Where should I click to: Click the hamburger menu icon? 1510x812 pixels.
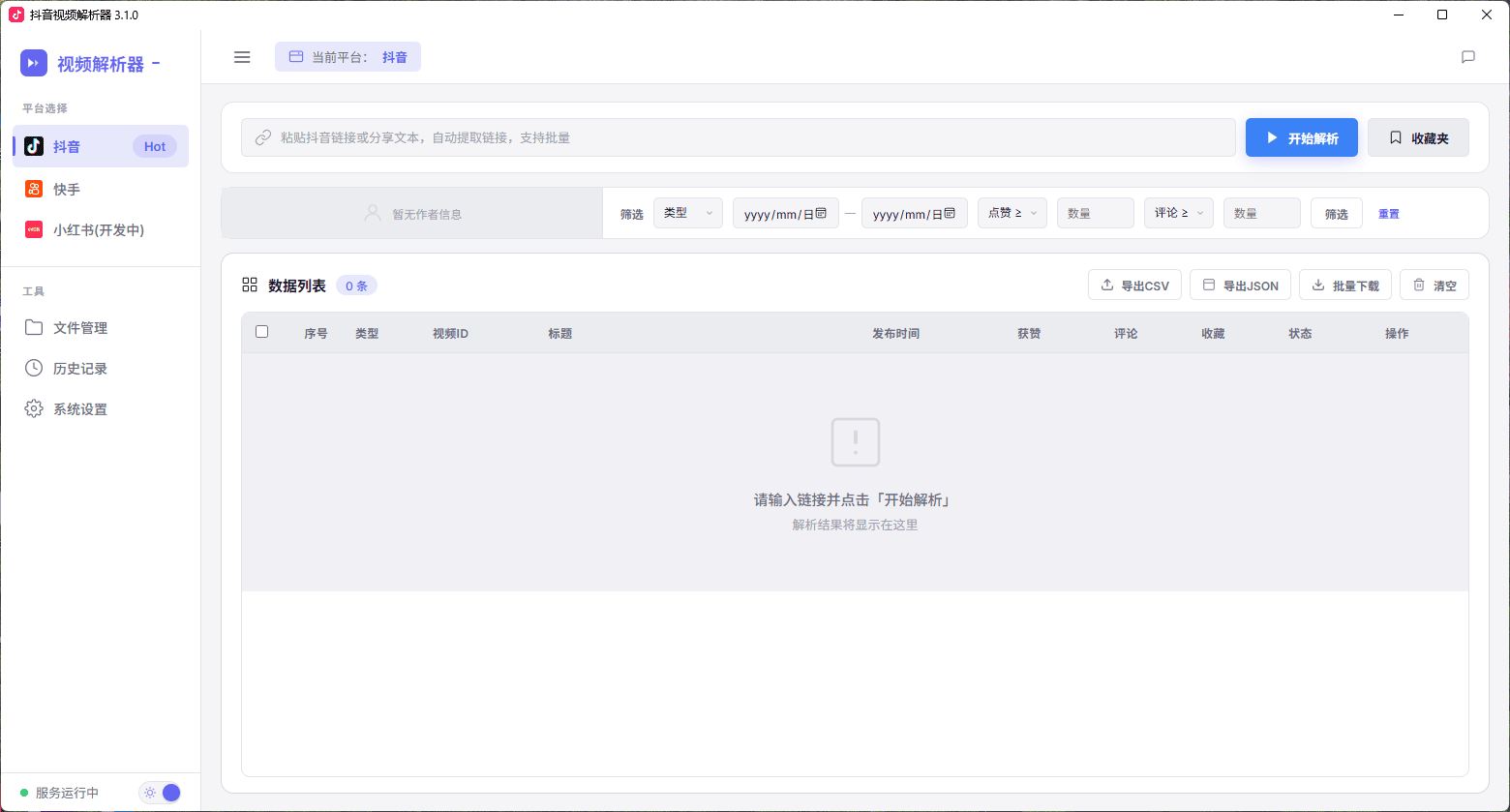tap(242, 57)
